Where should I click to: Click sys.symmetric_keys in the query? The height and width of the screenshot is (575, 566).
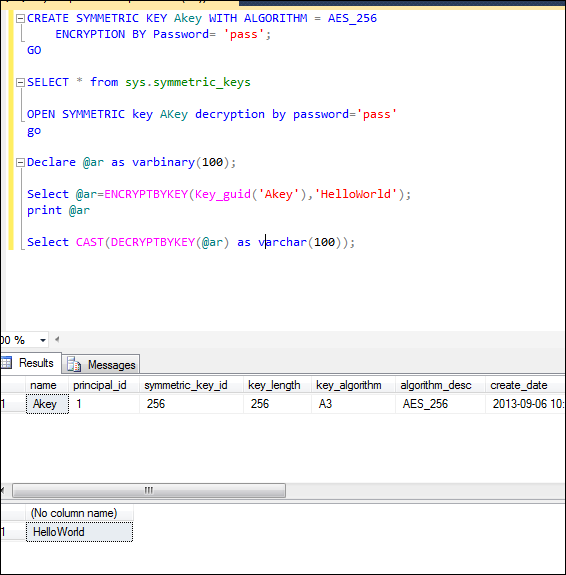188,83
